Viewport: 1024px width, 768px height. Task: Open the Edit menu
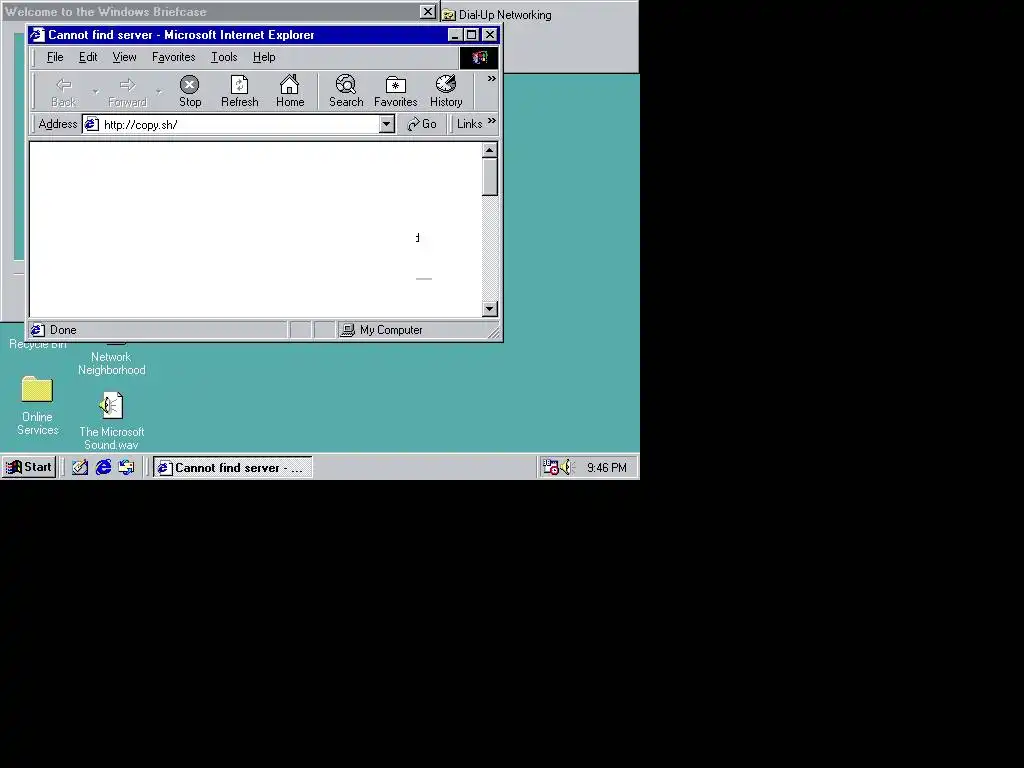coord(88,57)
